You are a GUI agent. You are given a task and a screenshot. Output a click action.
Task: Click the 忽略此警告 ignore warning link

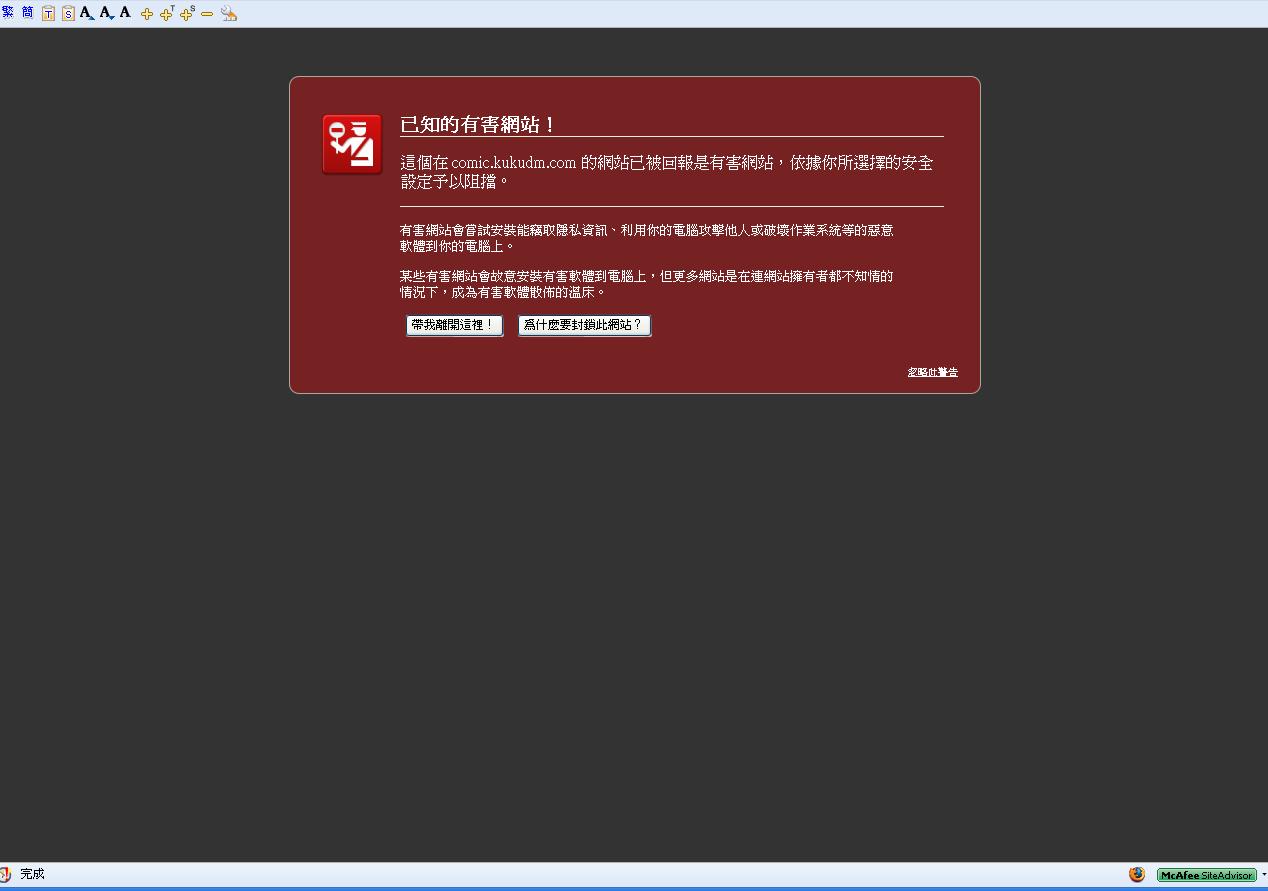click(932, 372)
